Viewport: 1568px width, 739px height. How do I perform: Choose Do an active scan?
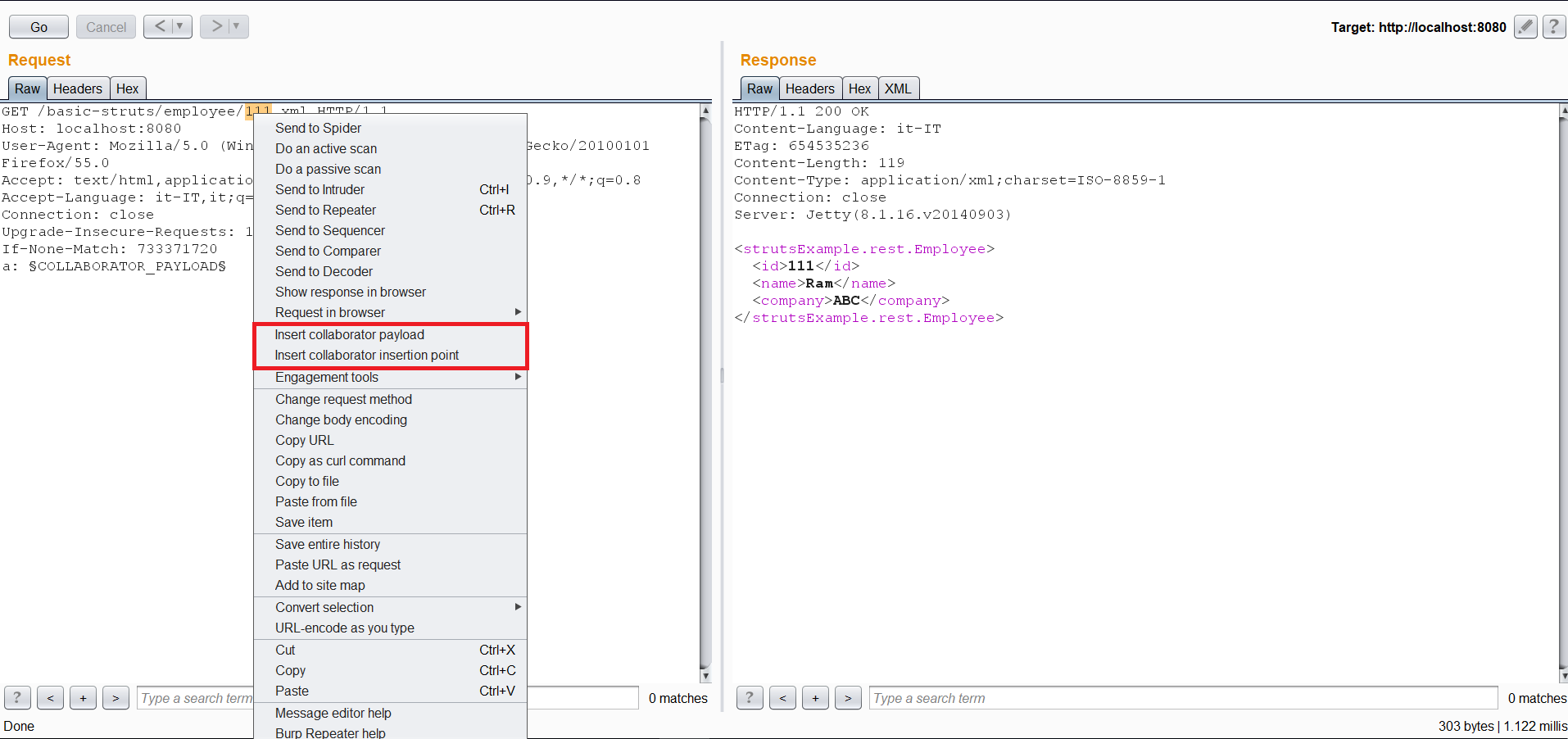pos(390,148)
